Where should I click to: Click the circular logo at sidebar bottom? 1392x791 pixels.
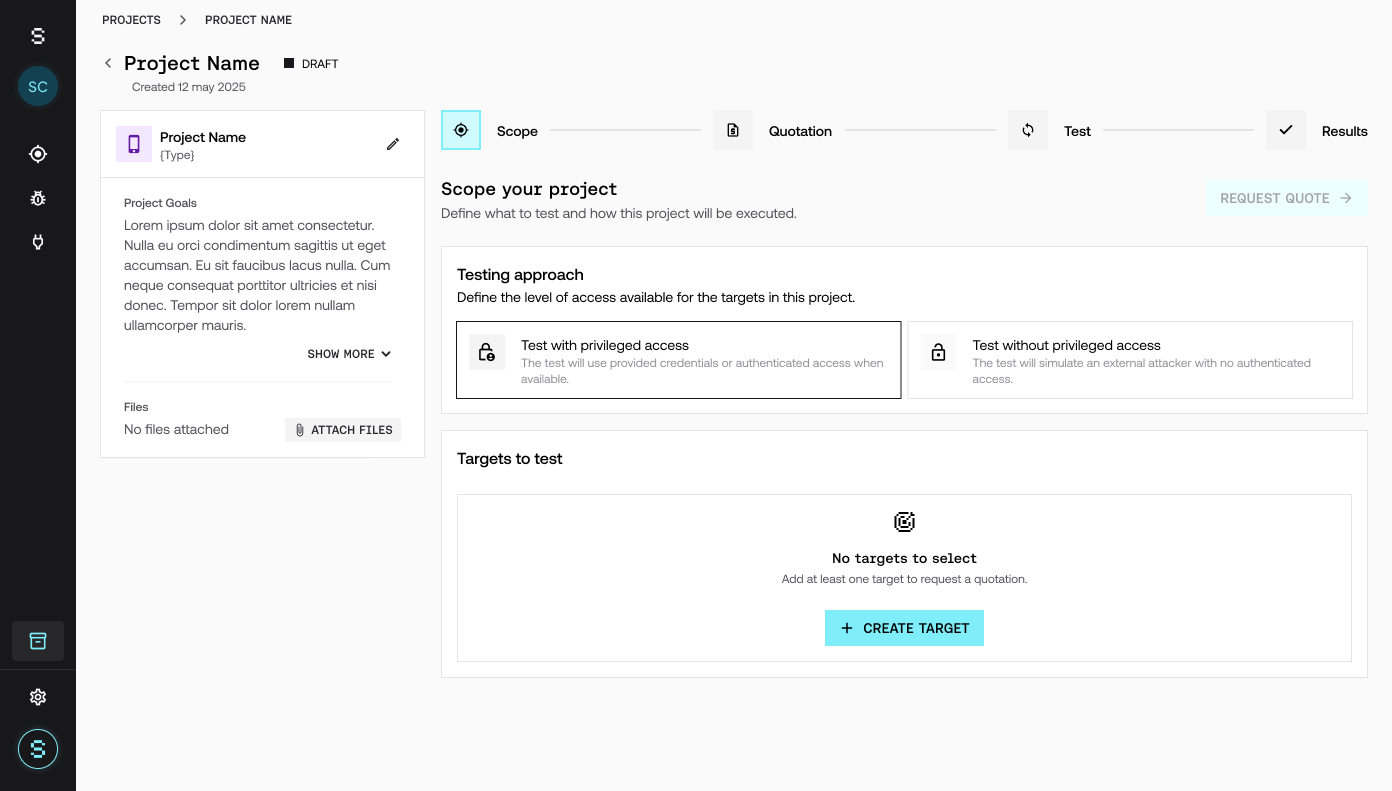point(38,749)
